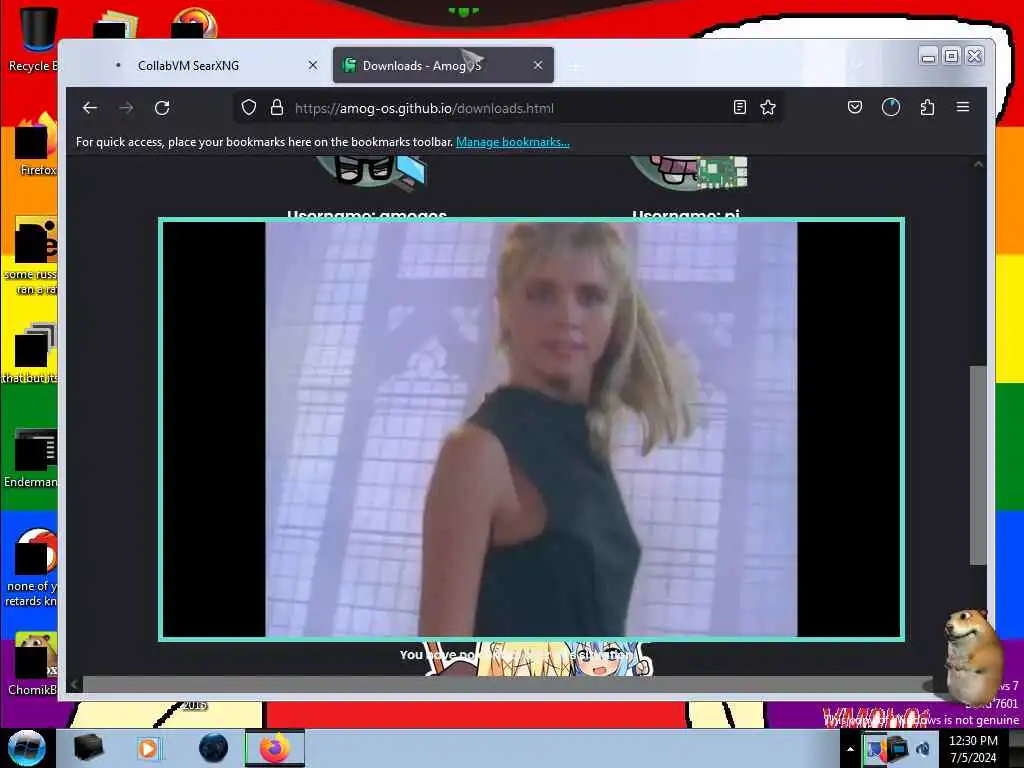Close the CollabVM SearXNG tab
Image resolution: width=1024 pixels, height=768 pixels.
313,65
